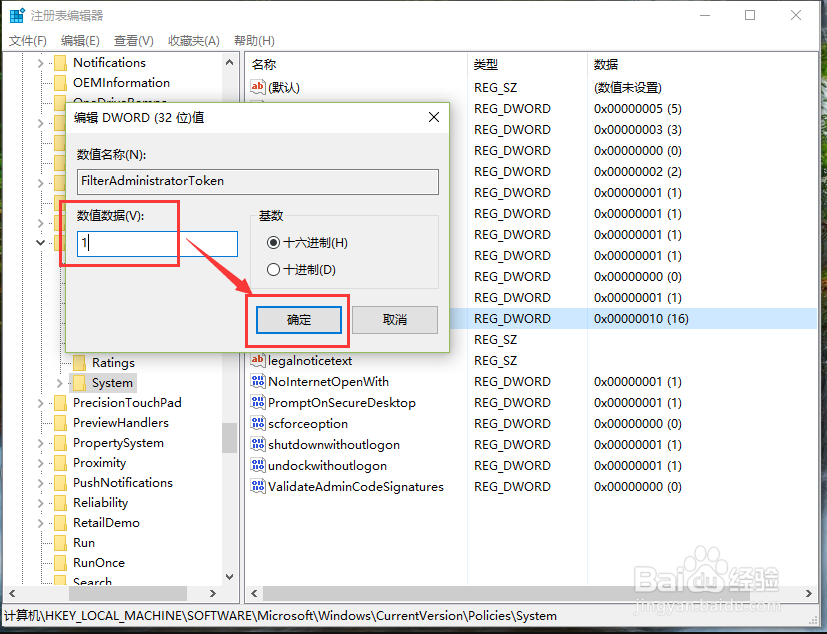Expand the Notifications tree node
This screenshot has width=827, height=634.
point(39,62)
